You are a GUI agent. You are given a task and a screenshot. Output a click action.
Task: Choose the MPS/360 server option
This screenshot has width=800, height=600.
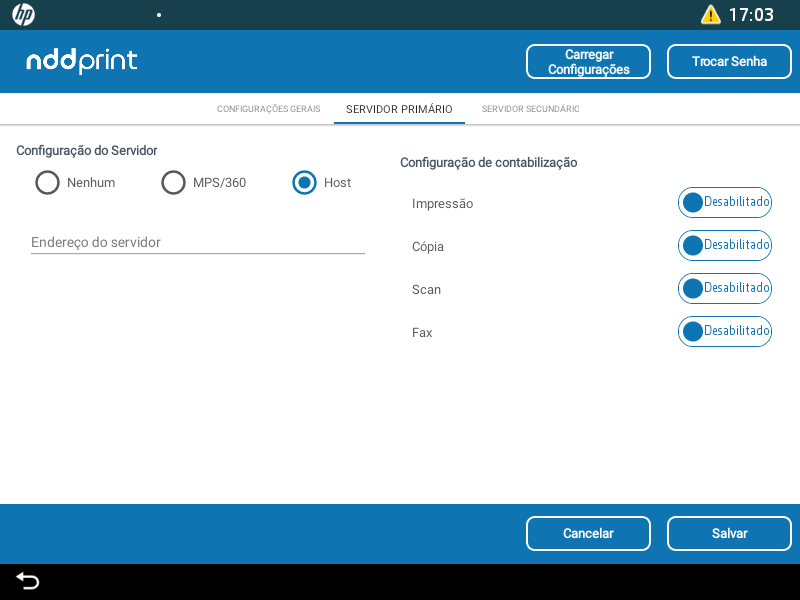(174, 183)
